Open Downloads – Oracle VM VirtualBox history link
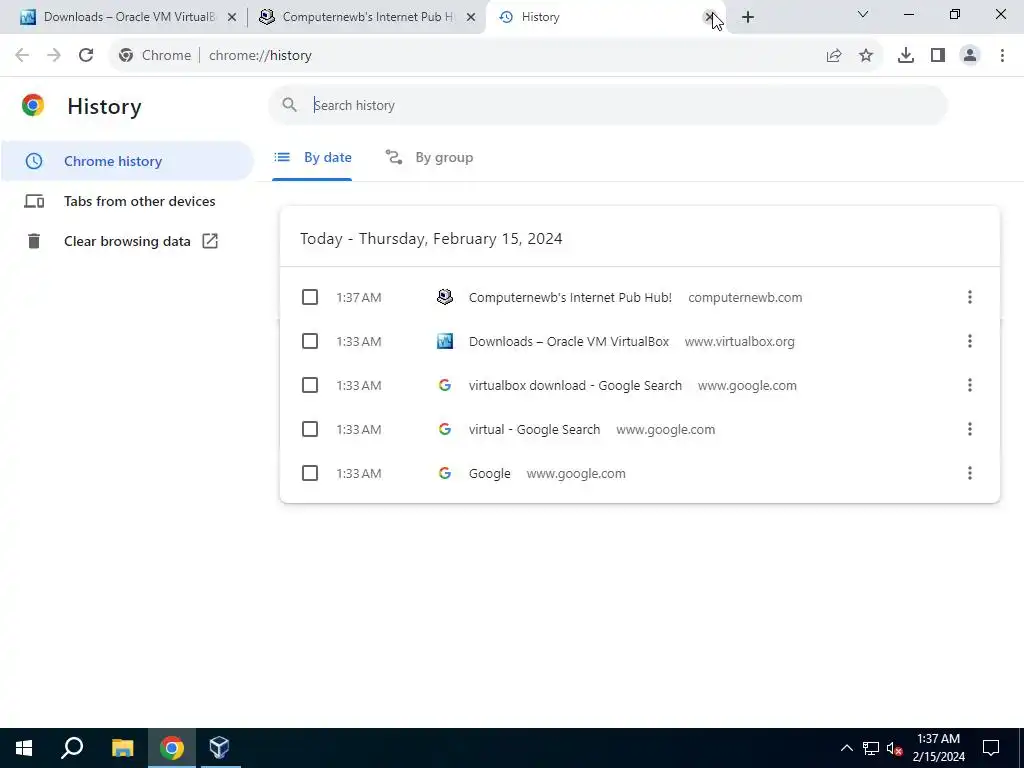 (x=569, y=341)
